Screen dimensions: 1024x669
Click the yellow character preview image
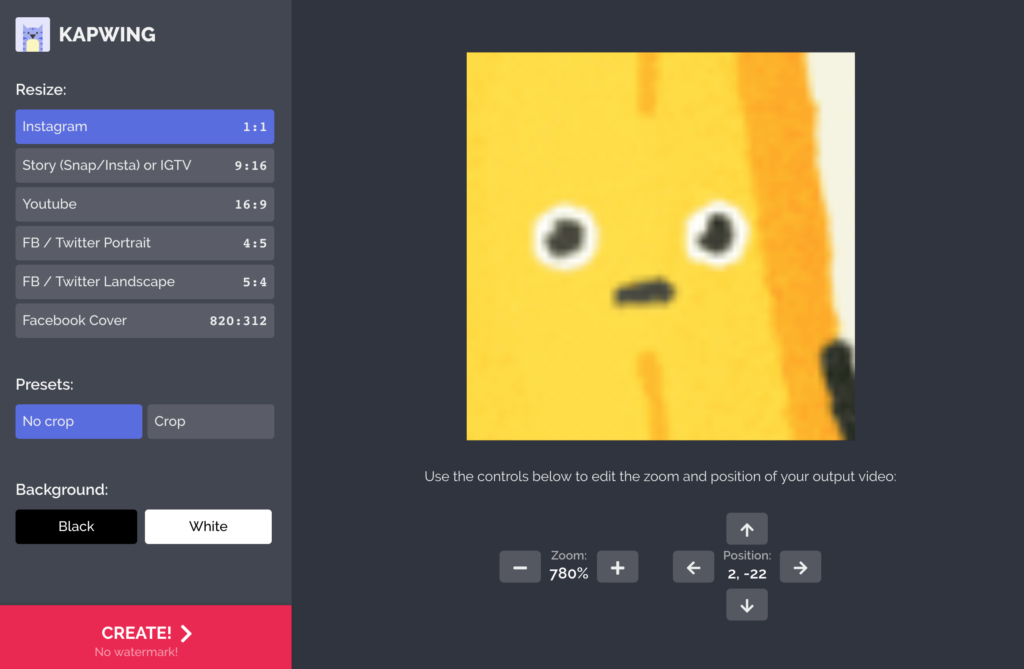pyautogui.click(x=660, y=246)
